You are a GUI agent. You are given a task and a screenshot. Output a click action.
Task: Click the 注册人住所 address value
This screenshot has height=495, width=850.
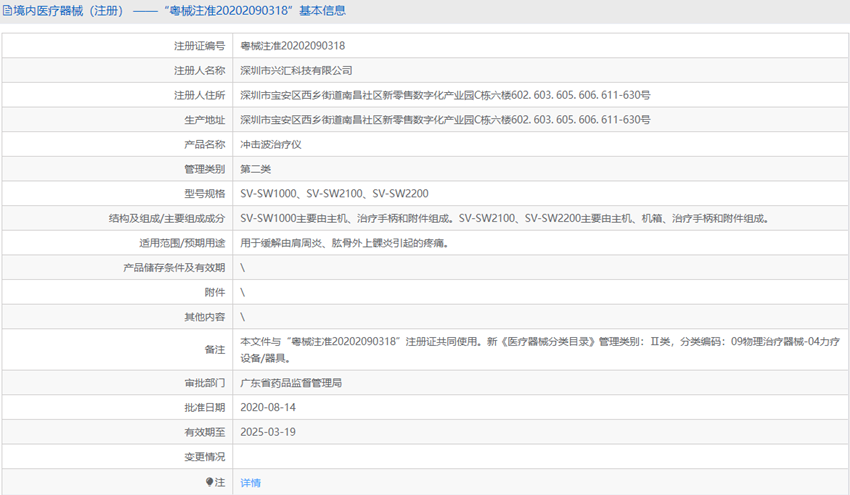pyautogui.click(x=445, y=95)
